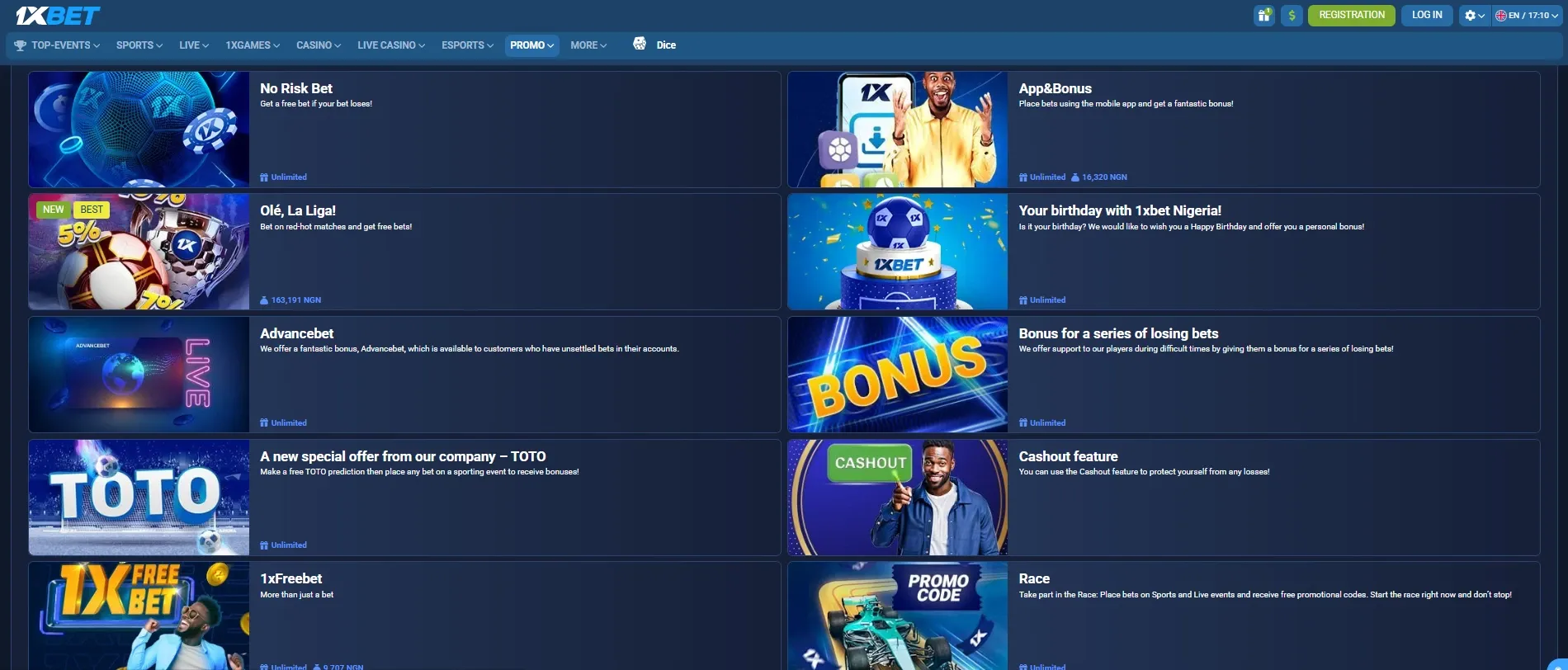Click the birthday cake banner image

(898, 252)
